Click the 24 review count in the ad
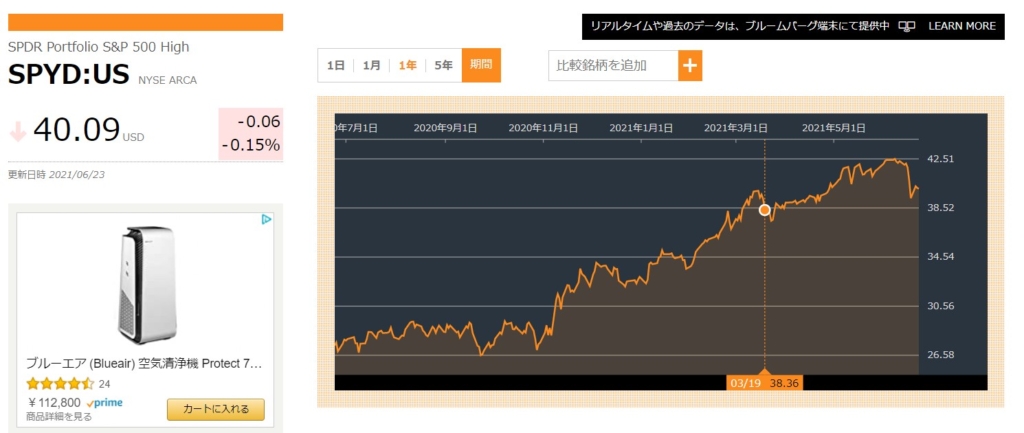 [104, 384]
